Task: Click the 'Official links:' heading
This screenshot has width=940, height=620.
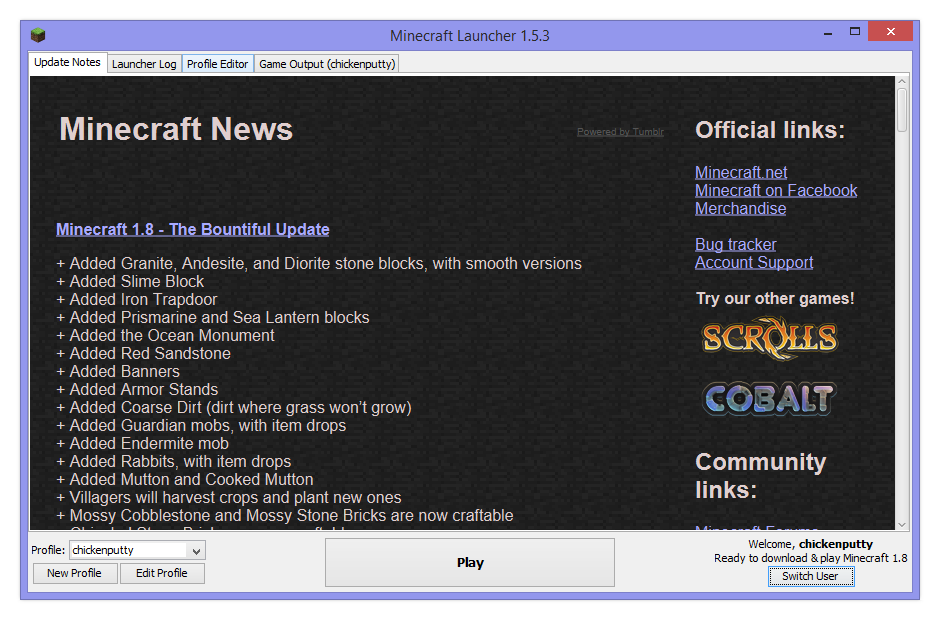Action: (x=770, y=130)
